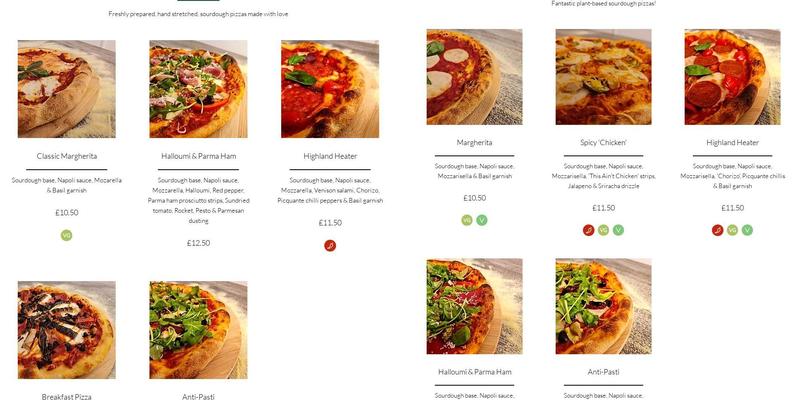Click vegan V badge under plant-based Highland Heater
This screenshot has width=800, height=400.
pyautogui.click(x=747, y=230)
